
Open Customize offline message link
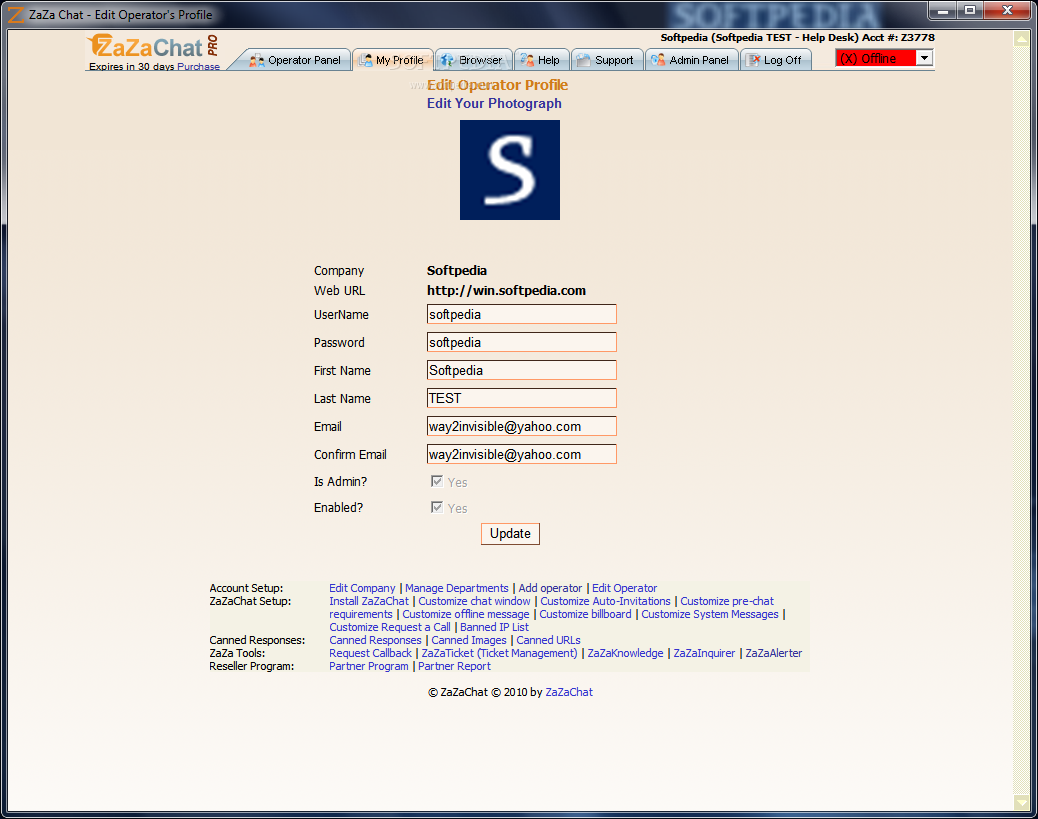pos(466,614)
